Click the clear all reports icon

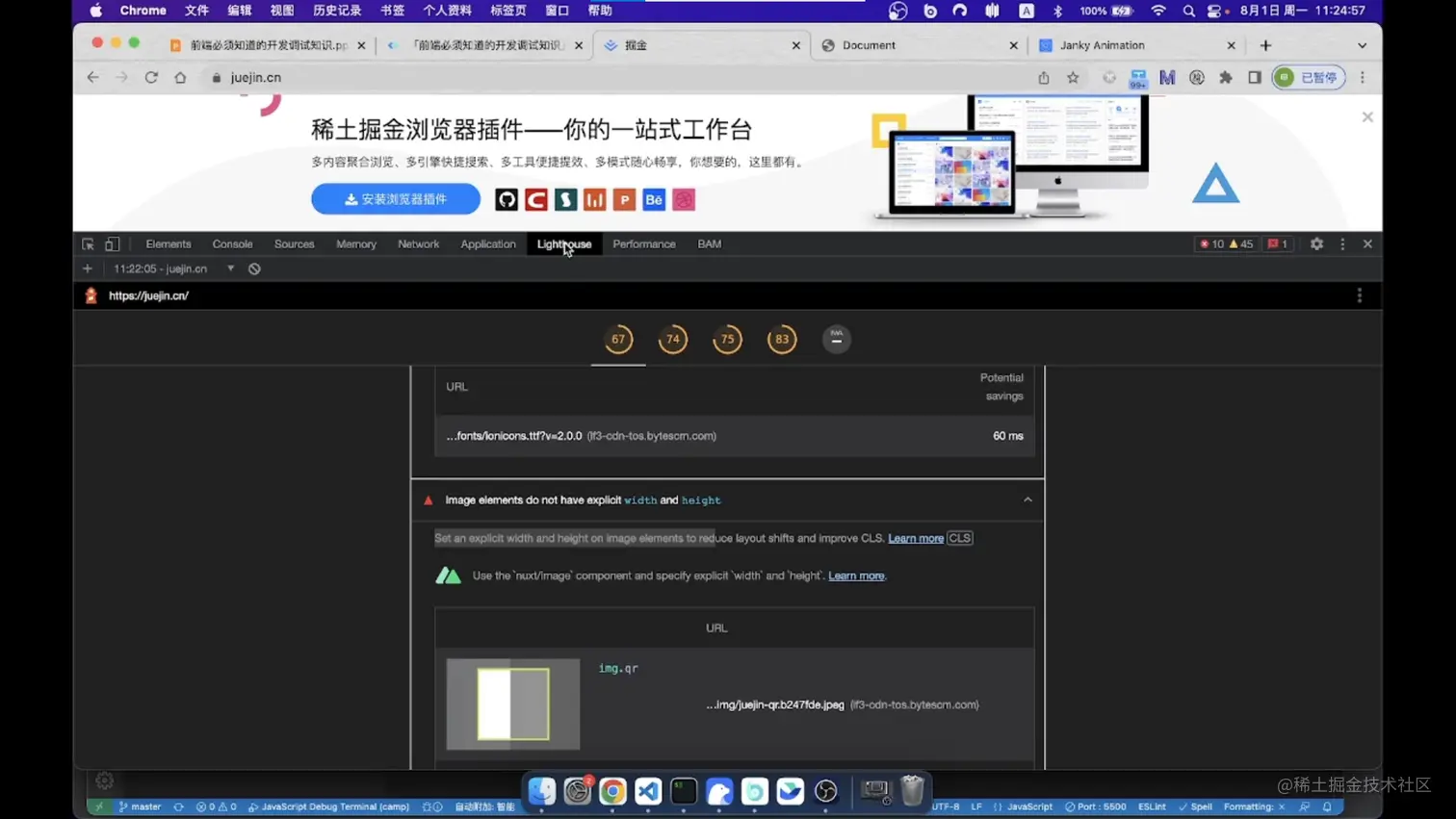(x=254, y=269)
